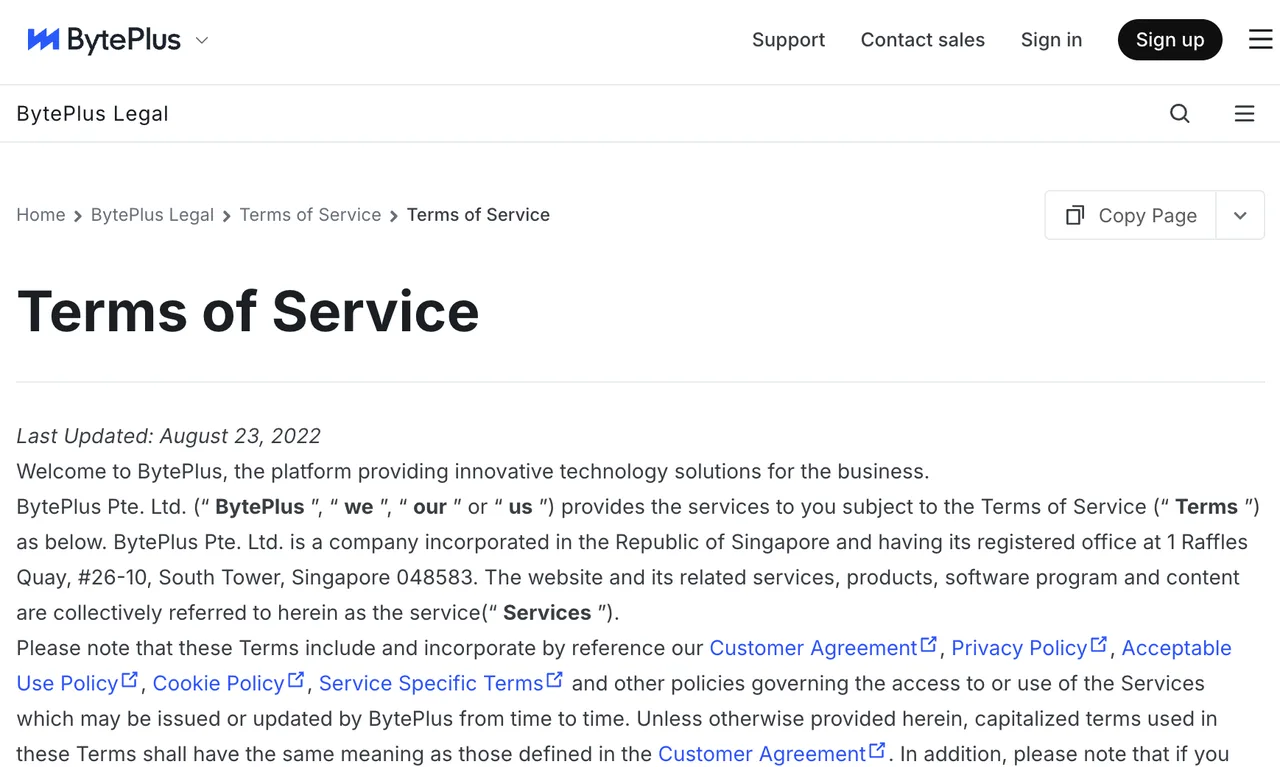1280x767 pixels.
Task: Click the black Sign up button
Action: pos(1170,40)
